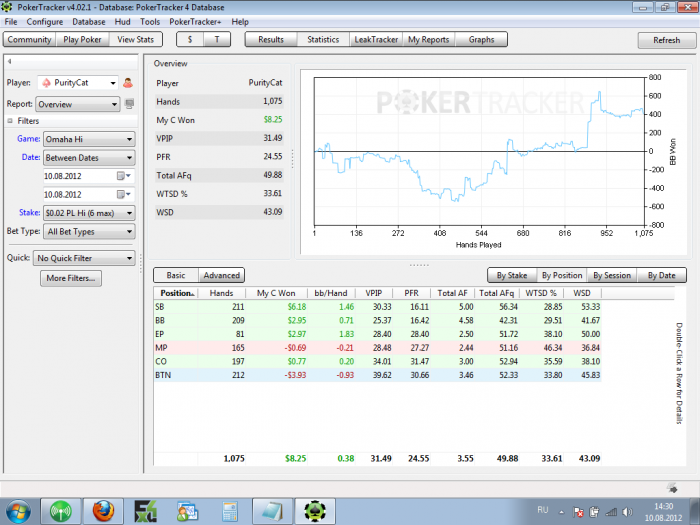Group report By Stake
Viewport: 700px width, 525px height.
tap(512, 275)
